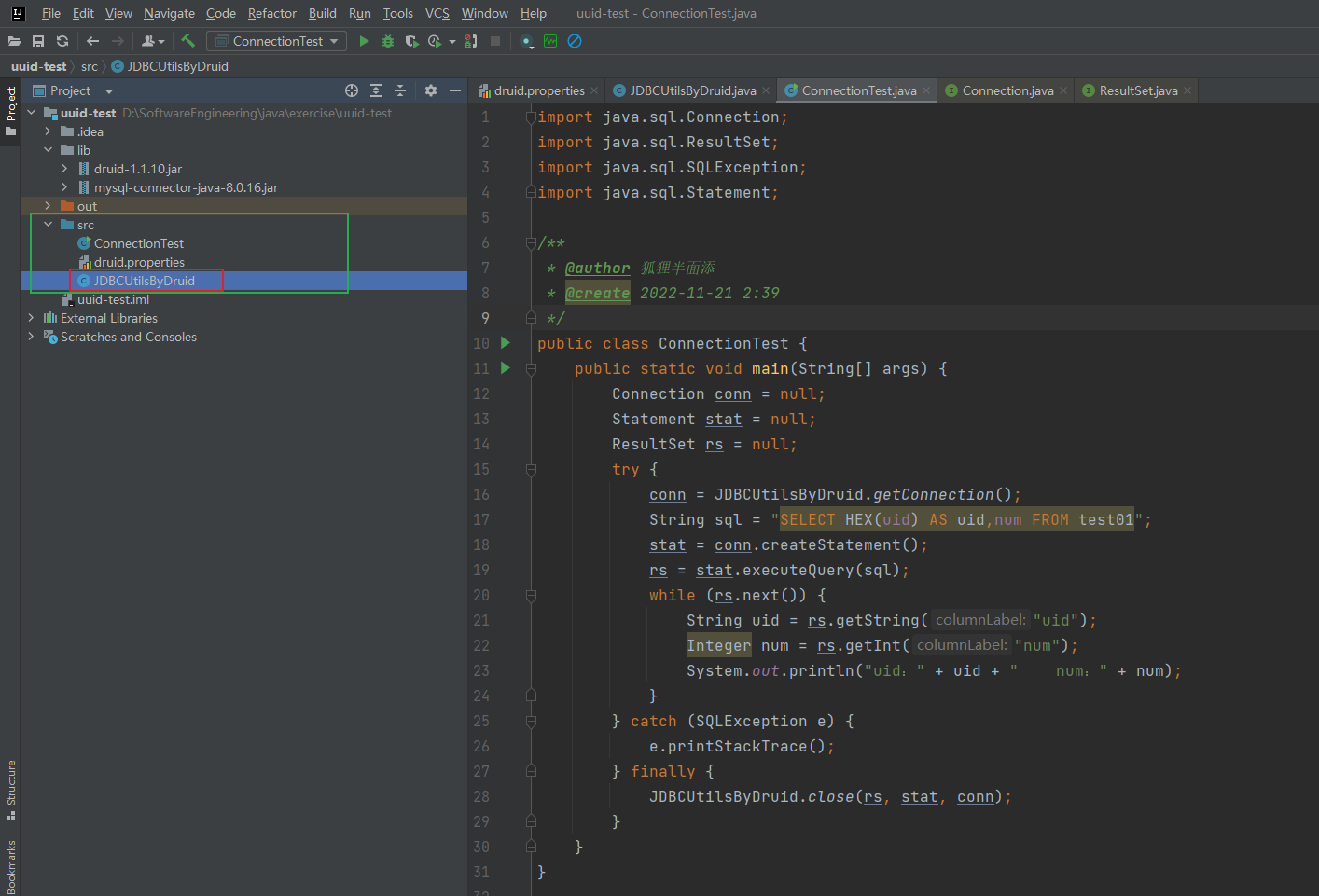Screen dimensions: 1319x896
Task: Close the druid.properties tab
Action: (594, 90)
